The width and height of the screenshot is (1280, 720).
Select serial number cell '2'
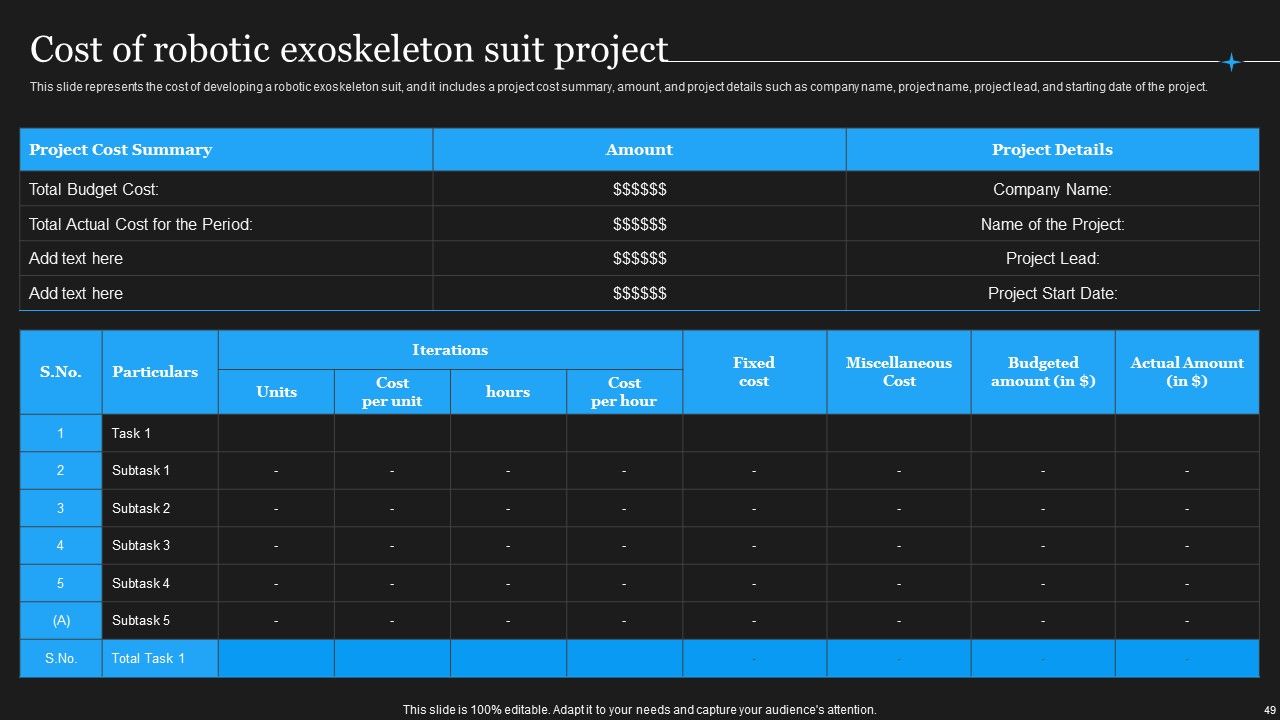[x=61, y=470]
